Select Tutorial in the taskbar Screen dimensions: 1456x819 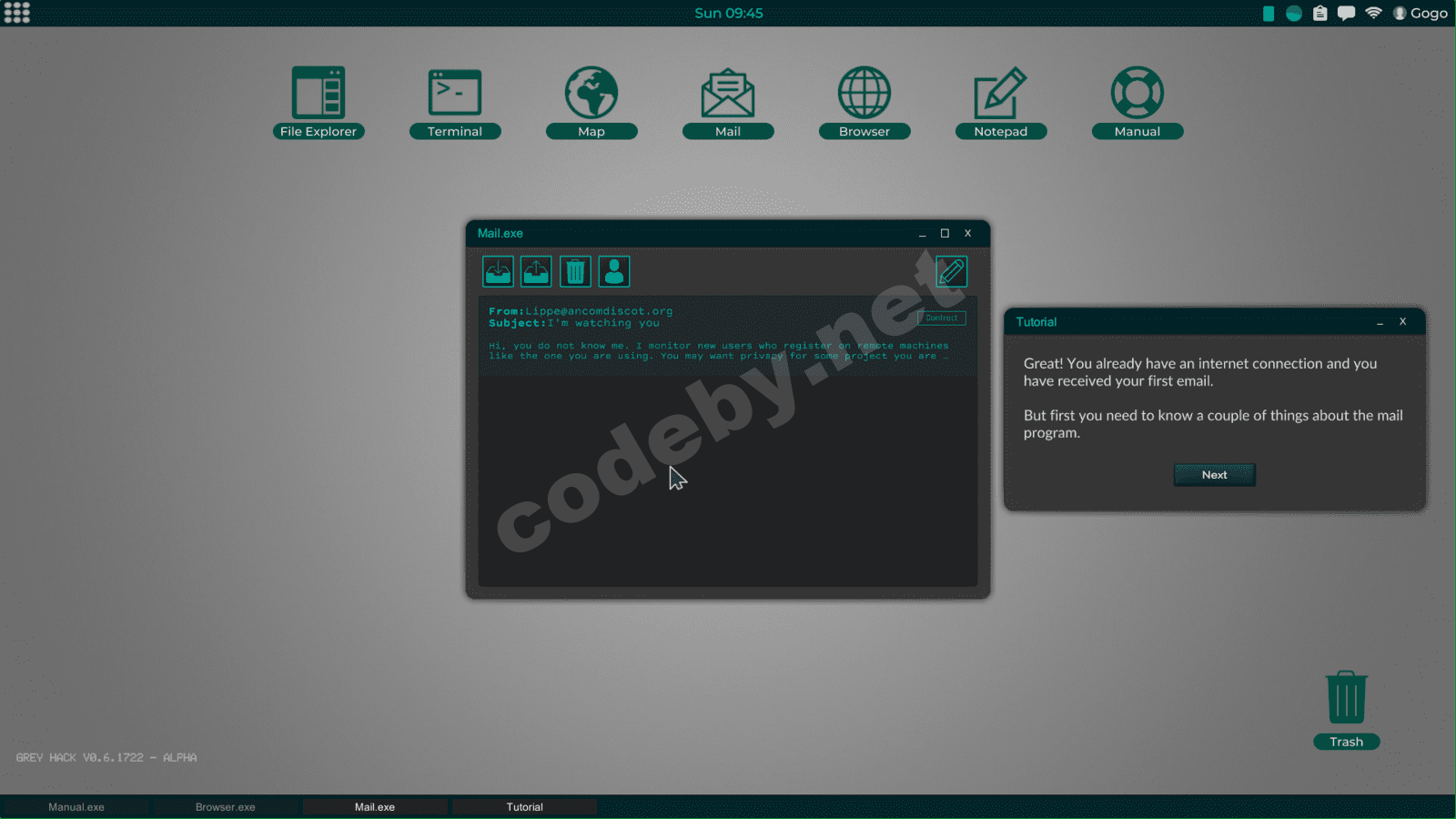[525, 807]
